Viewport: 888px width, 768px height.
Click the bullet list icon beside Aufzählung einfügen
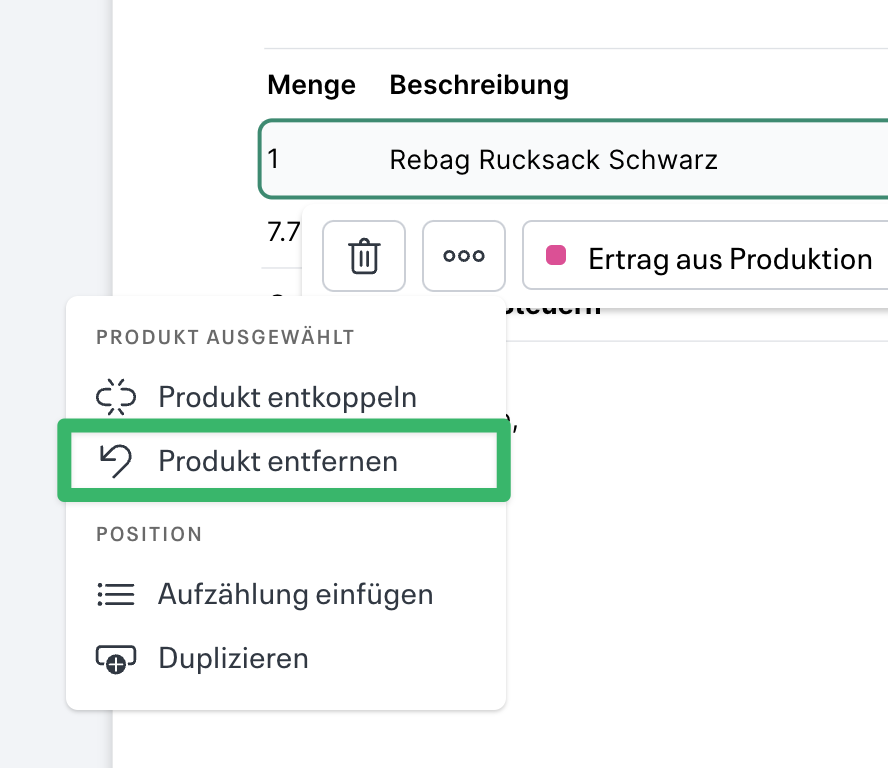tap(116, 594)
